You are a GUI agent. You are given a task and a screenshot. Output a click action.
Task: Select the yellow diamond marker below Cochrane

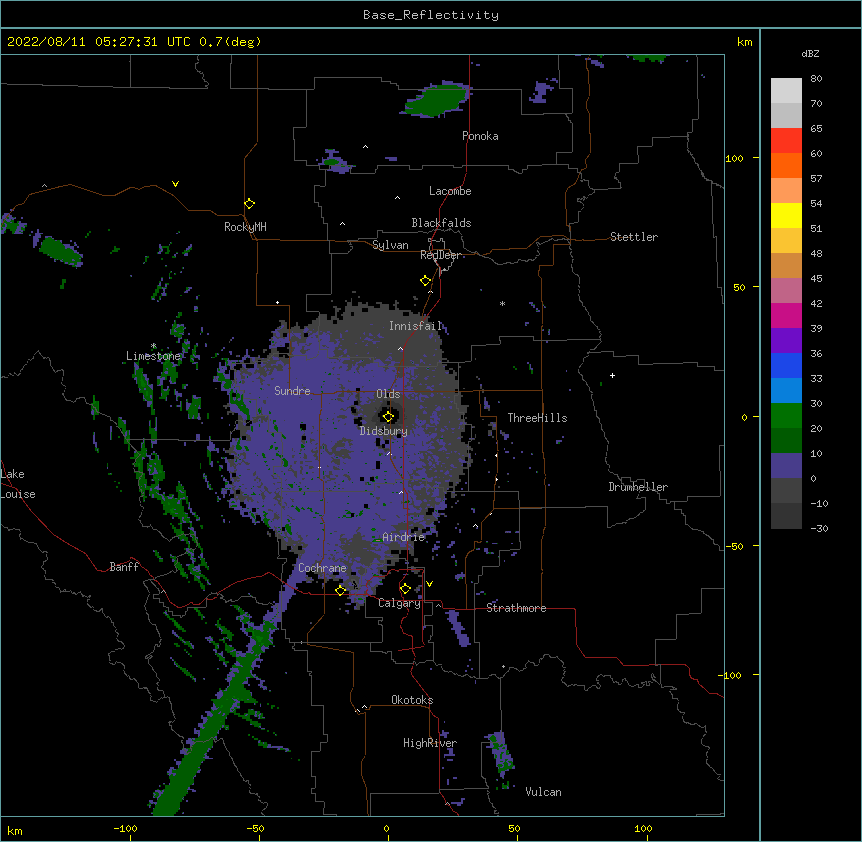pos(340,590)
